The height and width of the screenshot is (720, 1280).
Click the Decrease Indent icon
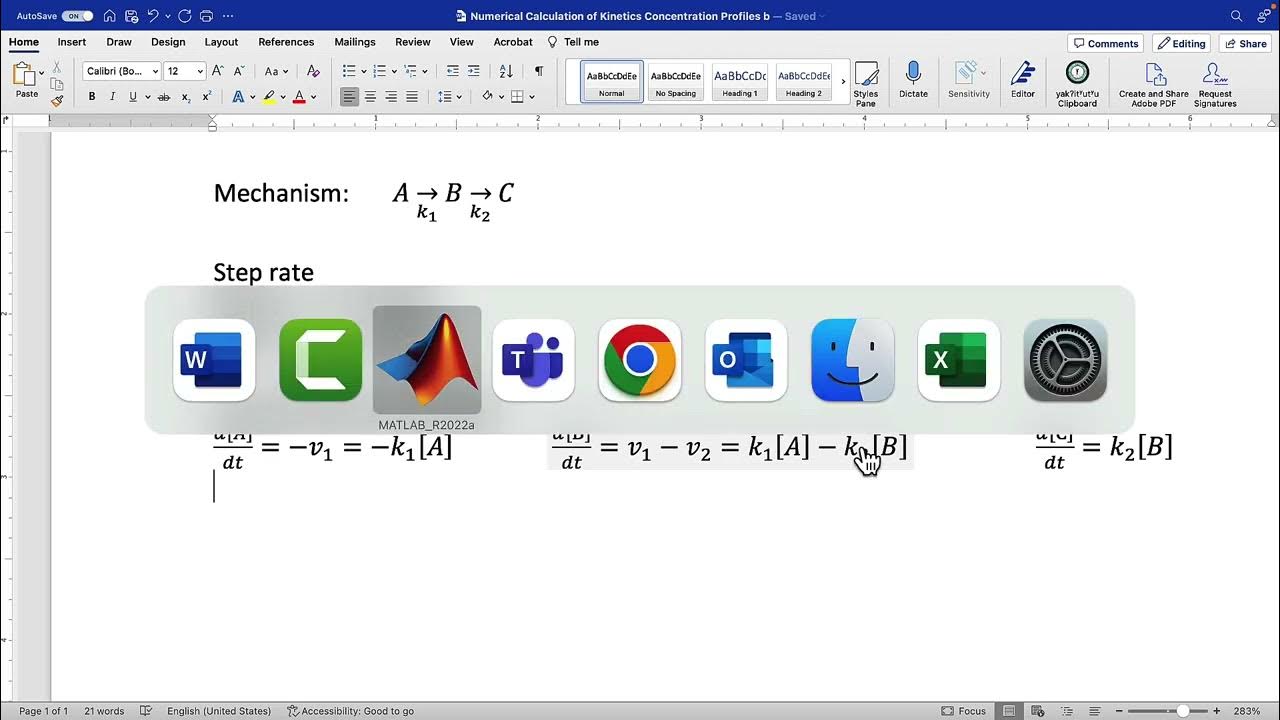(x=453, y=71)
